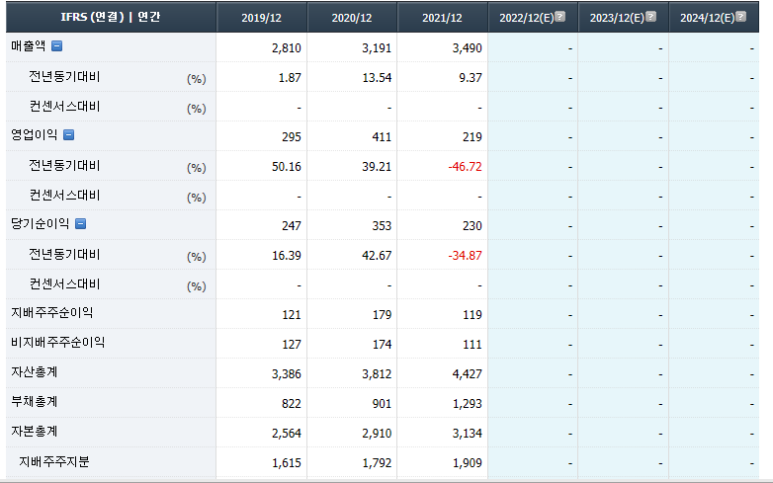Select the 2019/12 column header
Screen dimensions: 773x483
point(261,18)
